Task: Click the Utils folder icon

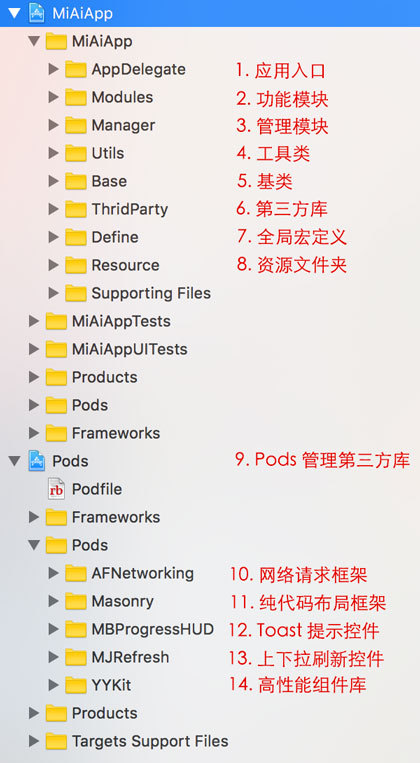Action: point(75,153)
